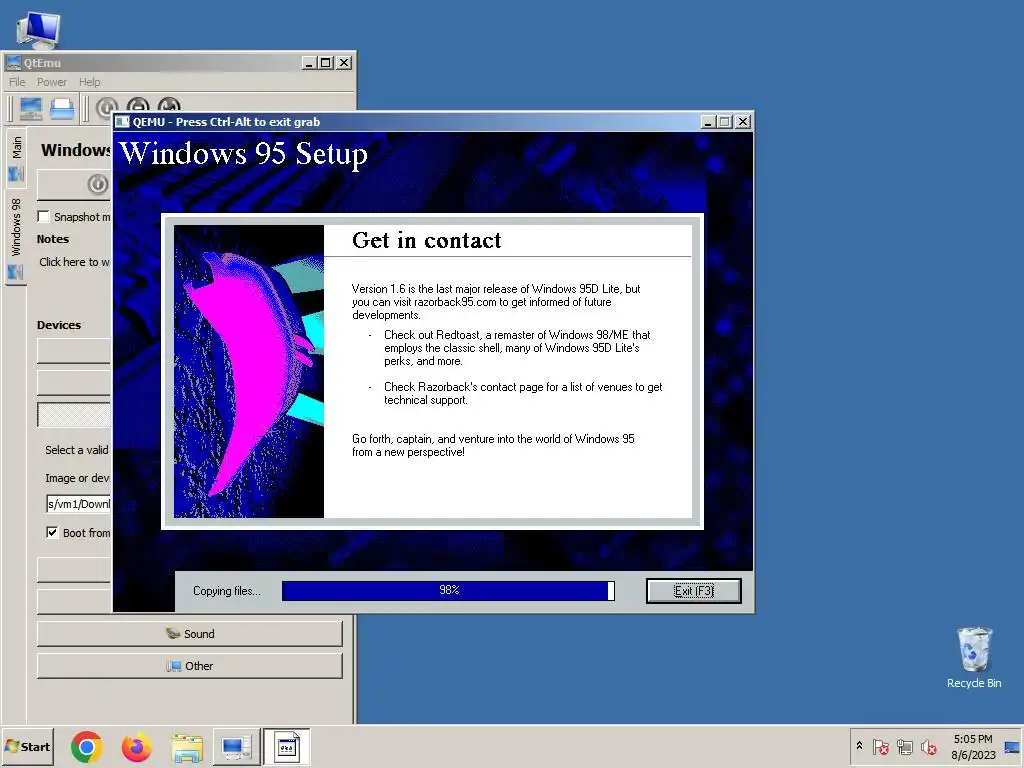The image size is (1024, 768).
Task: Show hidden tray icons chevron
Action: [x=859, y=746]
